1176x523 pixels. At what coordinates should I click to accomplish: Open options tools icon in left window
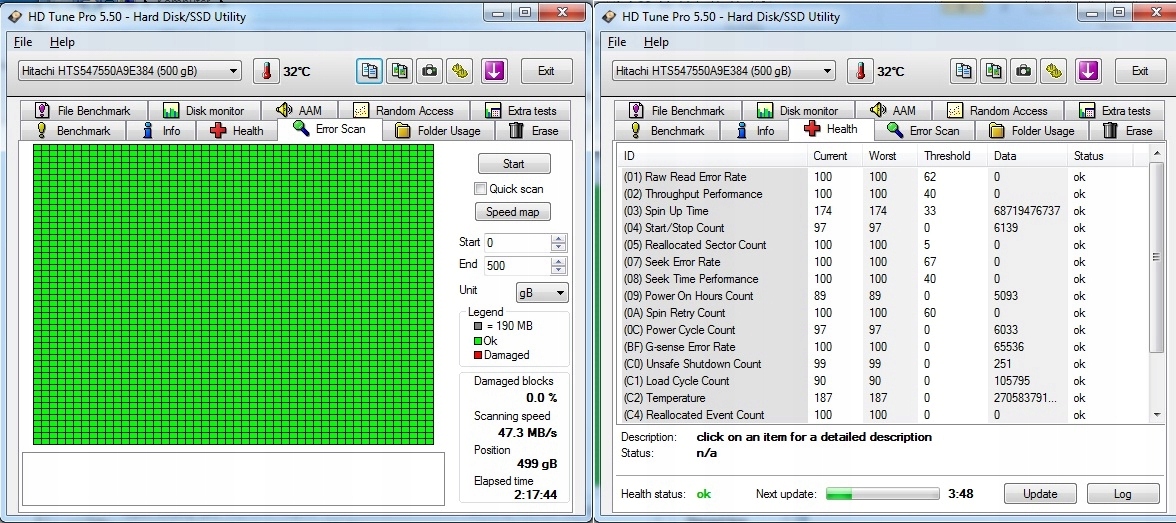click(x=460, y=71)
